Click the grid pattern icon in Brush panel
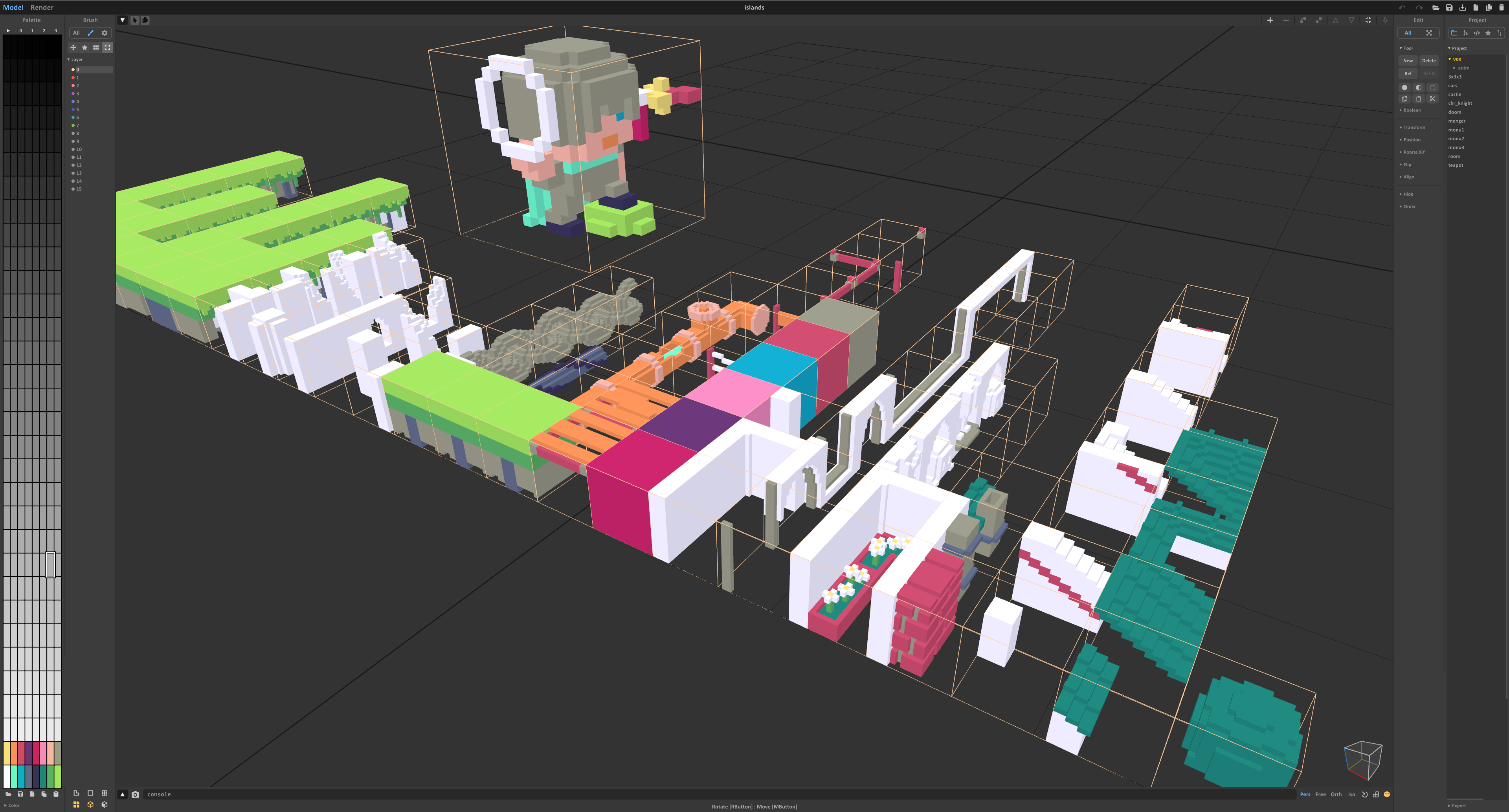Screen dimensions: 1509x812 pyautogui.click(x=96, y=48)
